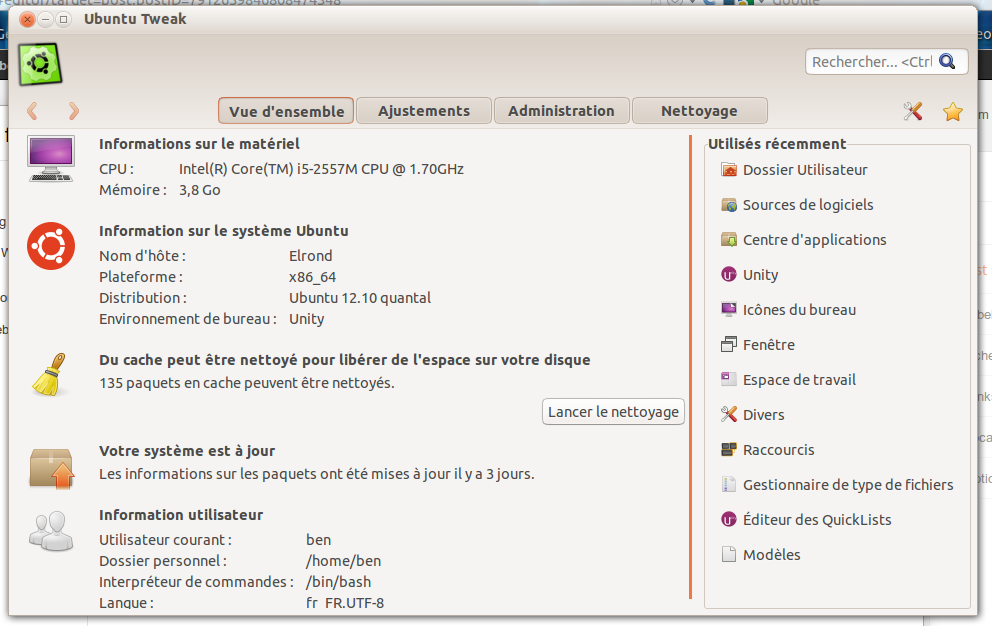
Task: Minimize the Ubuntu Tweak window
Action: point(46,19)
